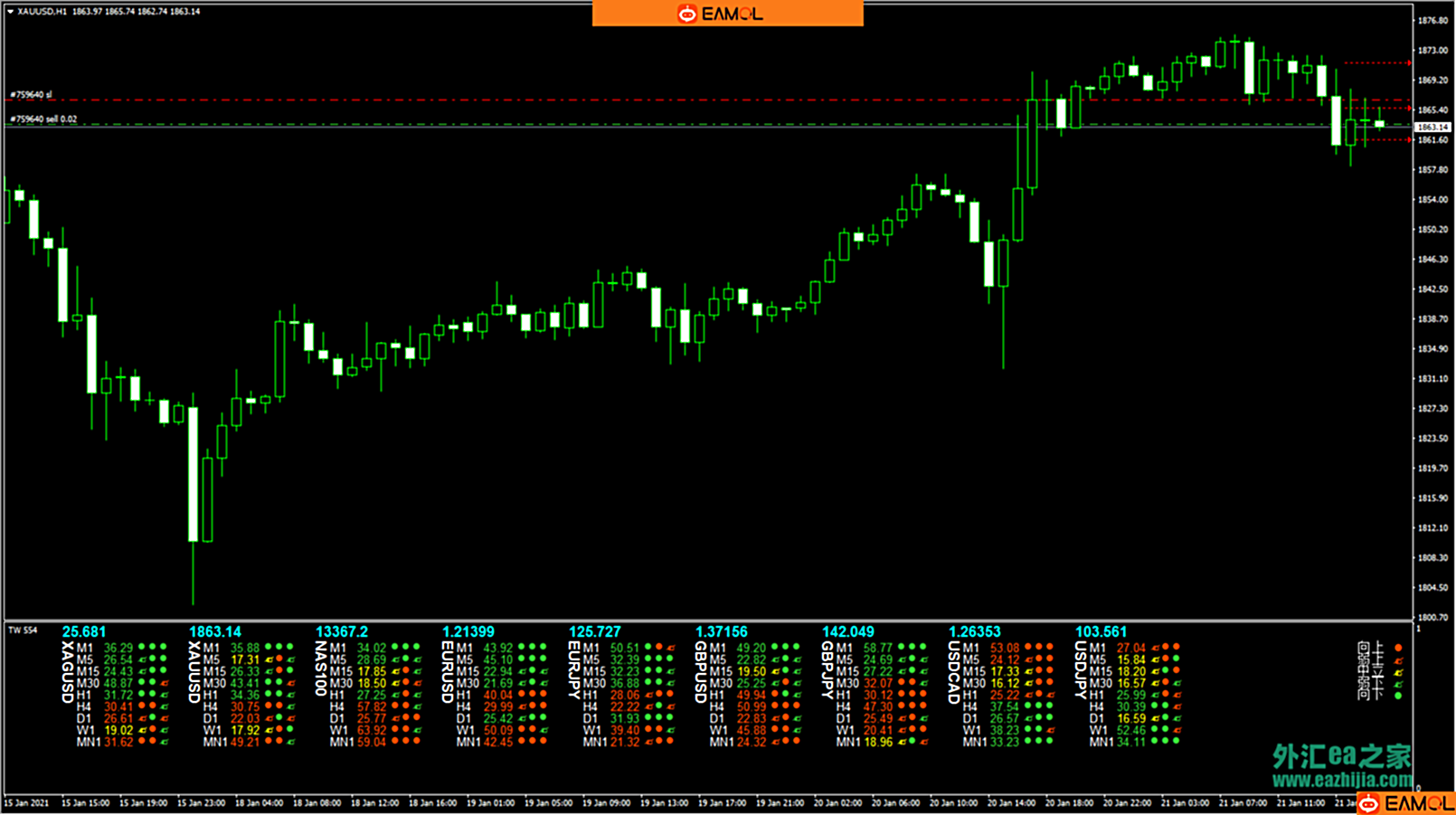Viewport: 1456px width, 815px height.
Task: Click the EAMOL robot logo in top banner
Action: tap(687, 14)
